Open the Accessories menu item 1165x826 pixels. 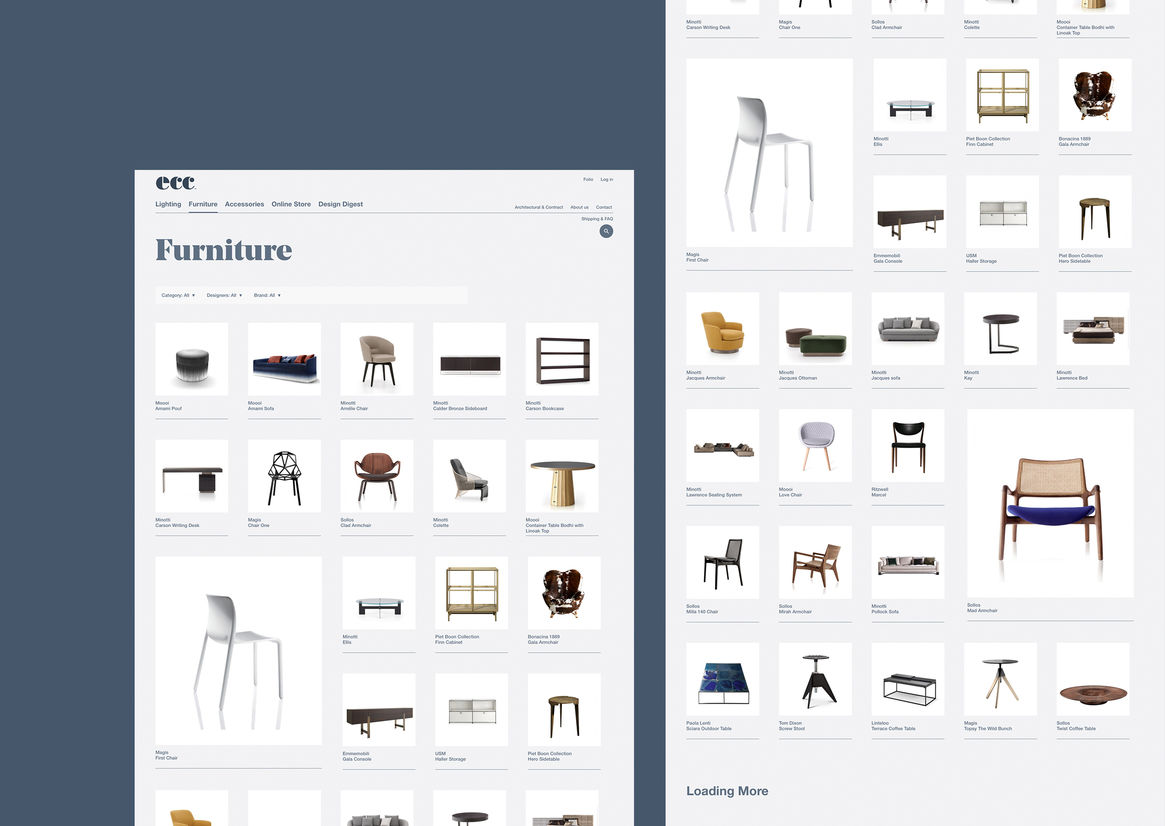pyautogui.click(x=244, y=204)
